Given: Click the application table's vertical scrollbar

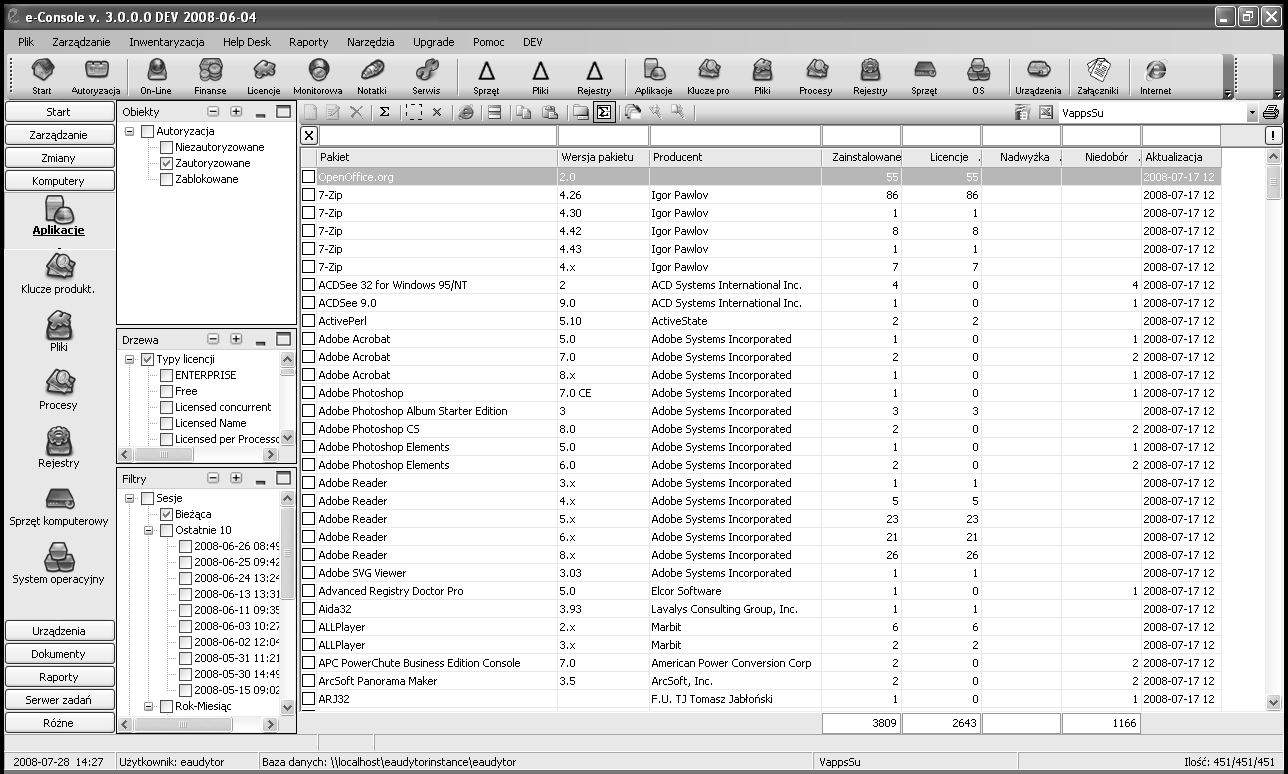Looking at the screenshot, I should click(1274, 430).
